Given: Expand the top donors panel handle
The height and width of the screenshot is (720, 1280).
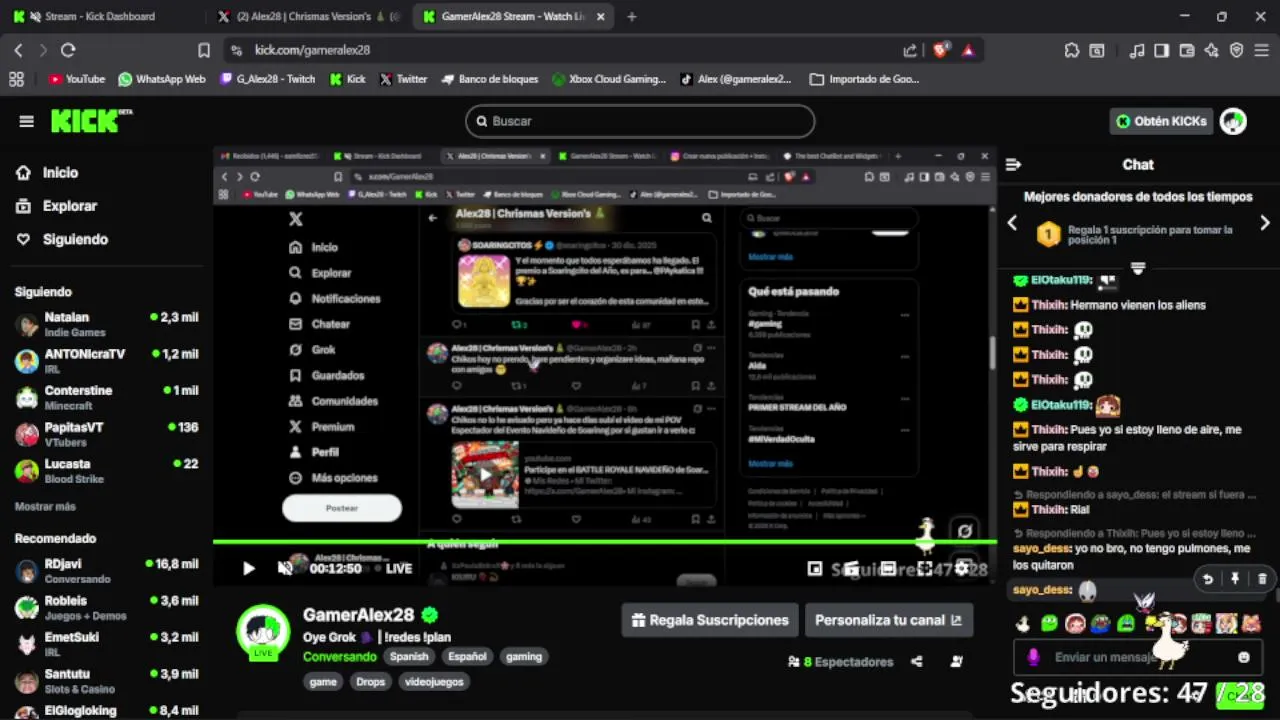Looking at the screenshot, I should (x=1137, y=267).
